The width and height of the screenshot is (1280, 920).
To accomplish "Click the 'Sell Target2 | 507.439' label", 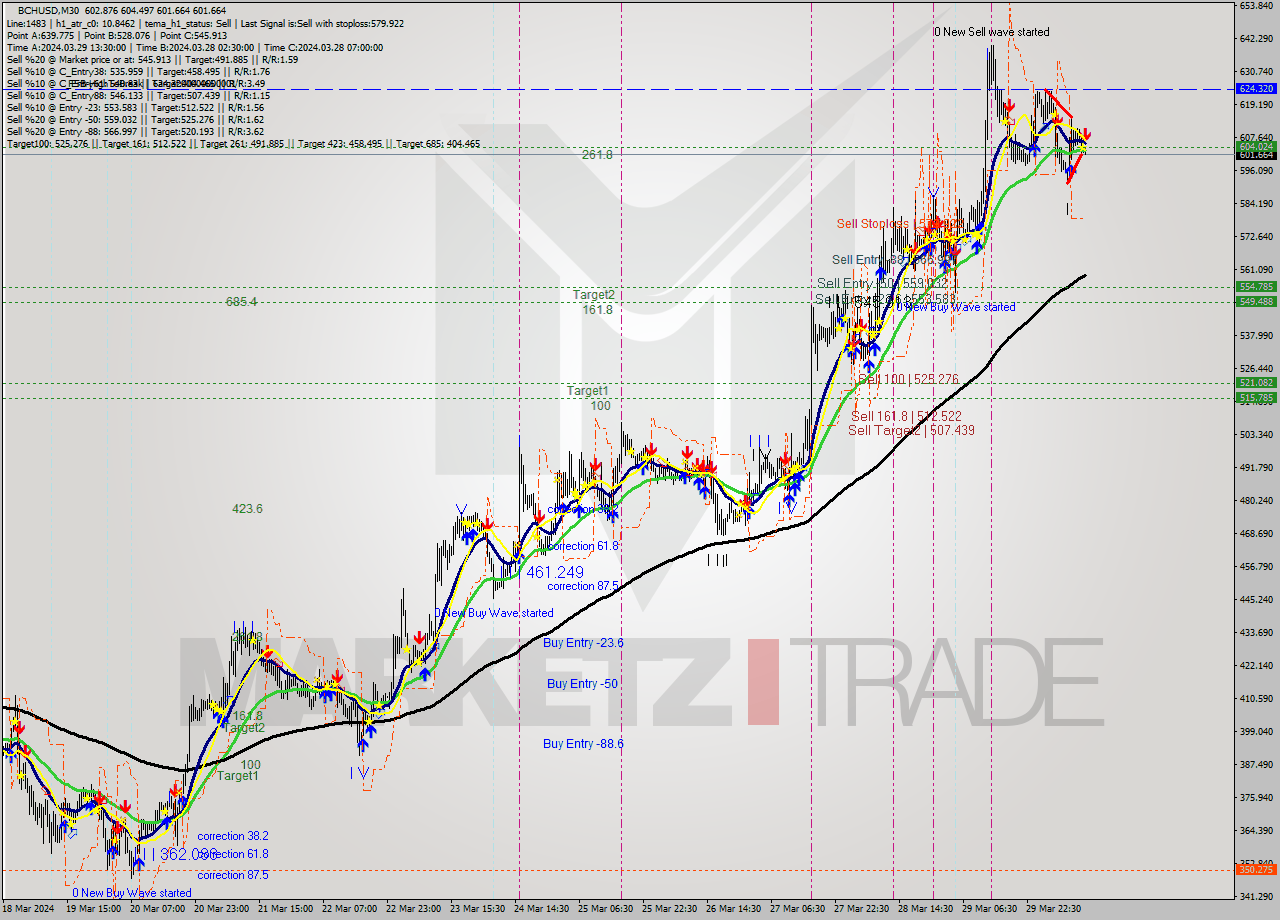I will click(911, 430).
